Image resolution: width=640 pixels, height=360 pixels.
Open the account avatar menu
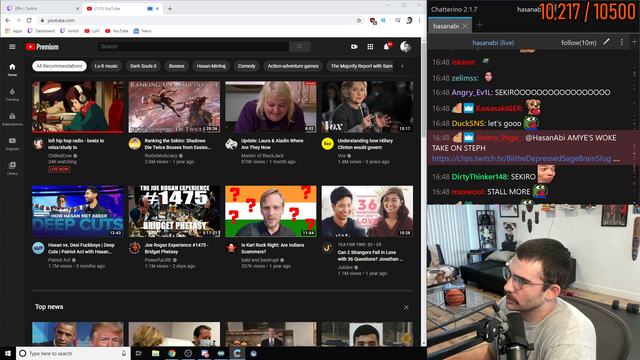[x=405, y=47]
